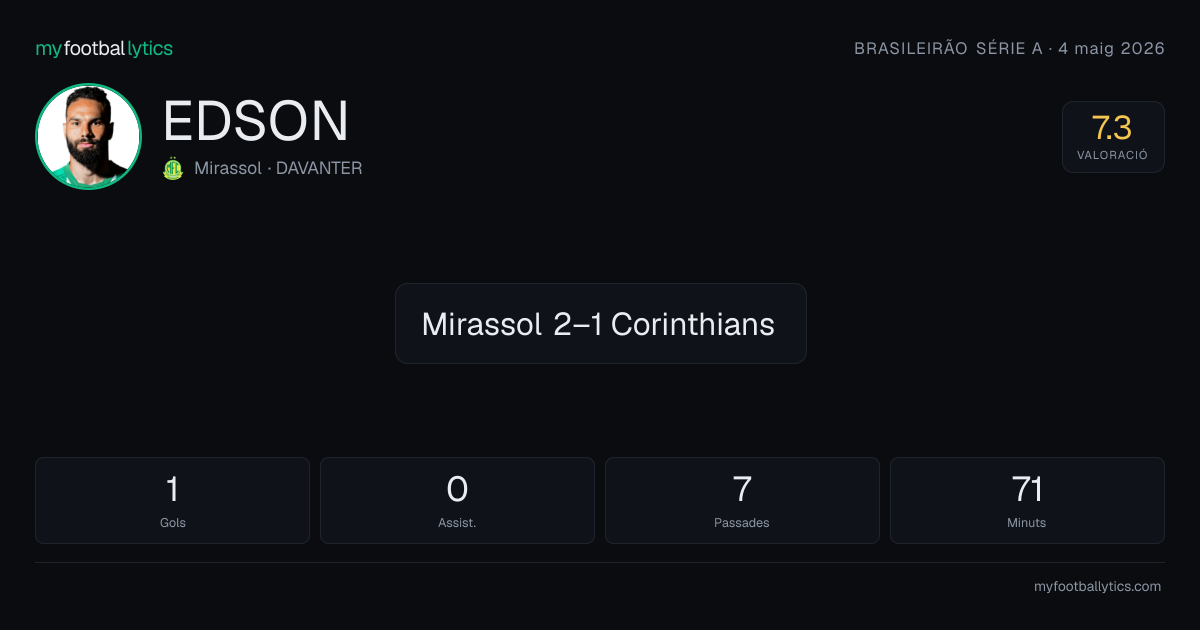Click the Mirassol club crest icon
Screen dimensions: 1200x630
click(x=173, y=168)
